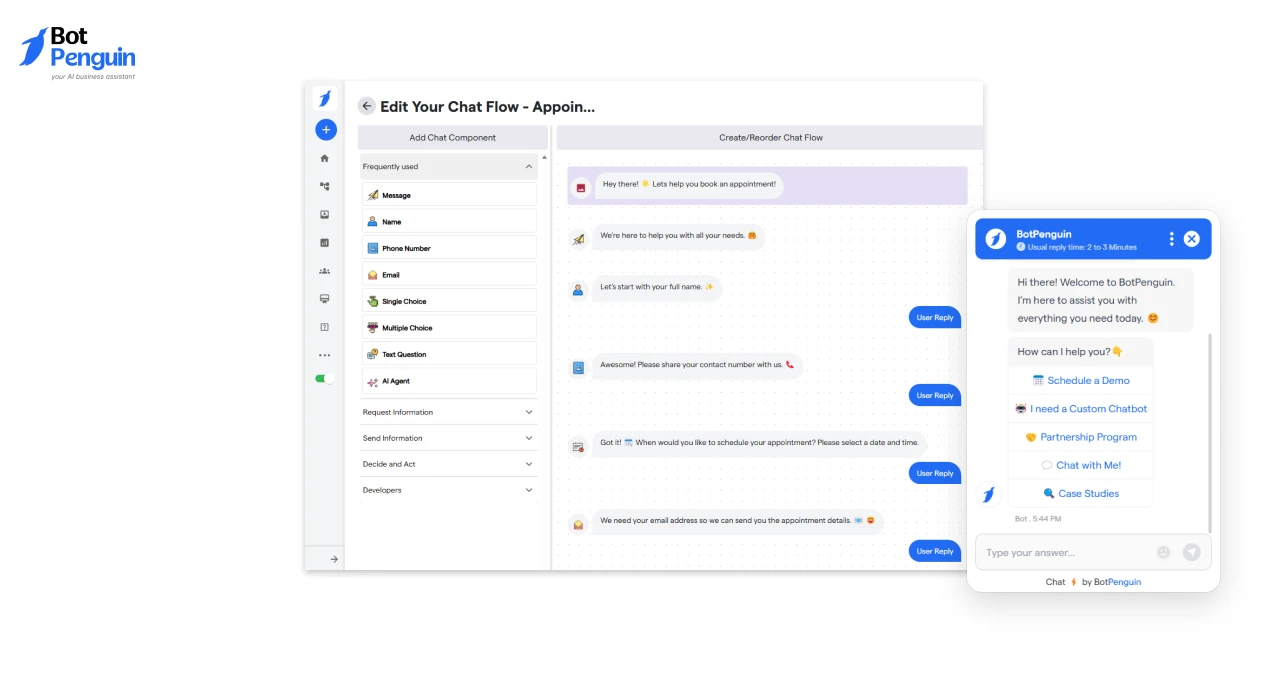Open the help question icon in the sidebar

point(324,327)
